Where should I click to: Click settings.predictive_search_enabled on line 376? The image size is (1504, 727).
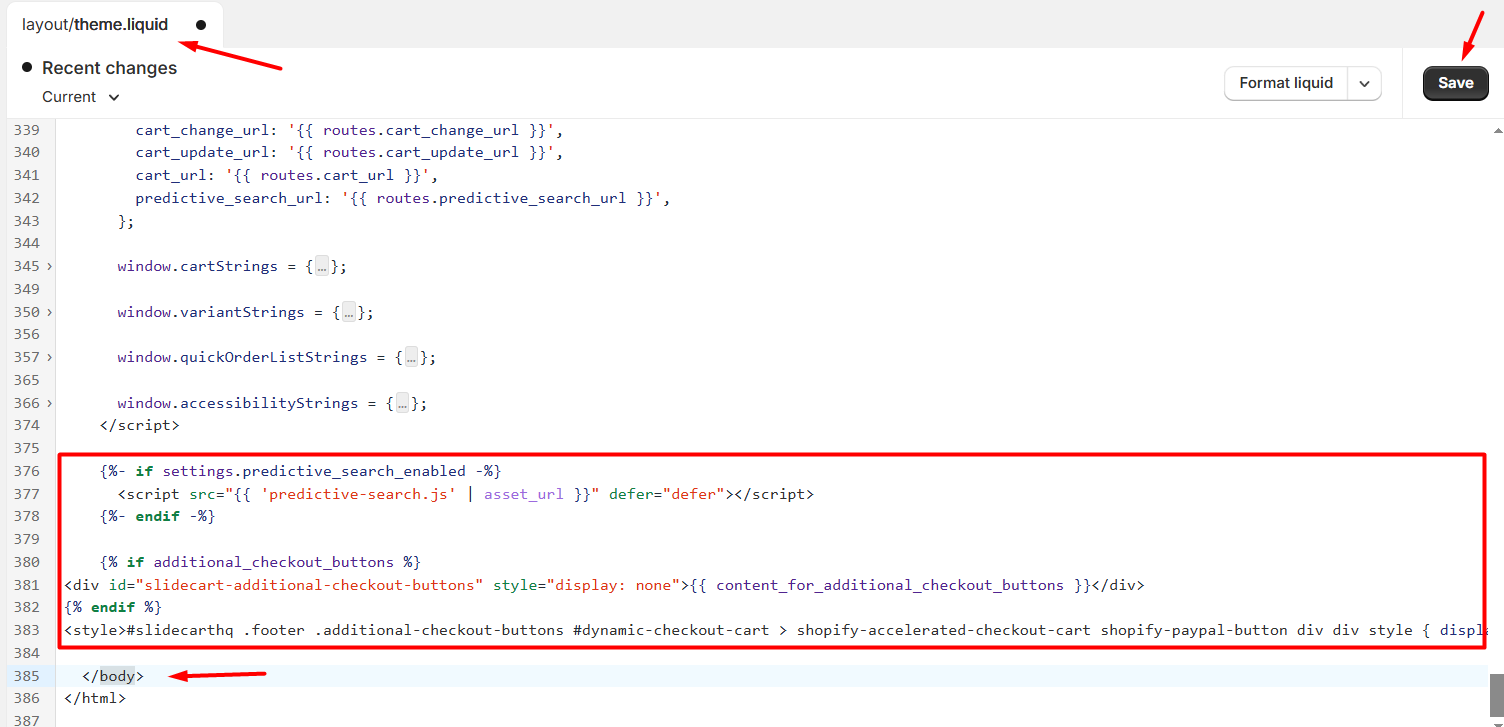pos(314,471)
